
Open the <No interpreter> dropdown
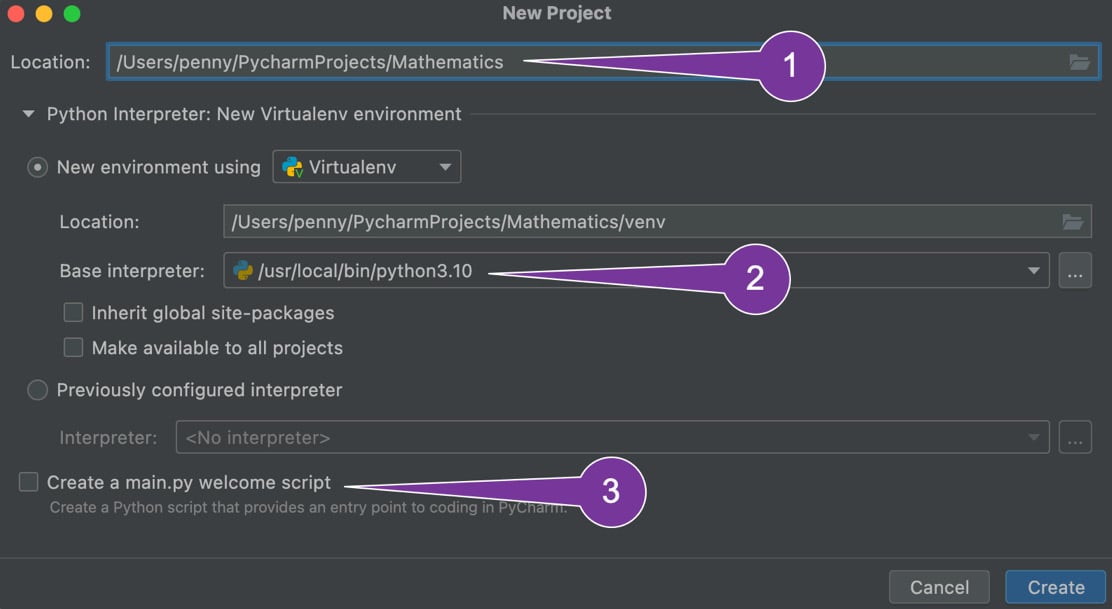612,437
